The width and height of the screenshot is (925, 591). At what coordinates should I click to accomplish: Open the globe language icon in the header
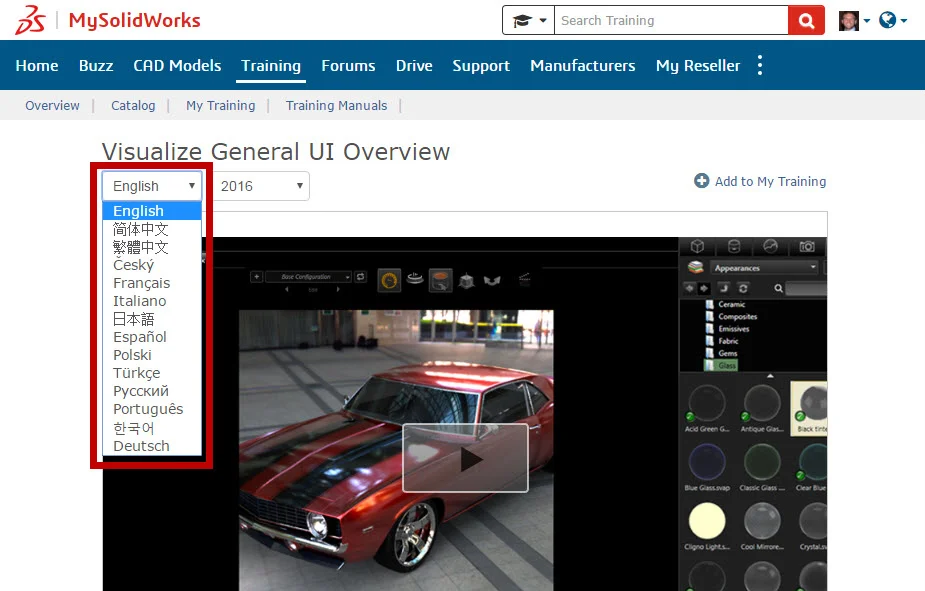point(886,19)
